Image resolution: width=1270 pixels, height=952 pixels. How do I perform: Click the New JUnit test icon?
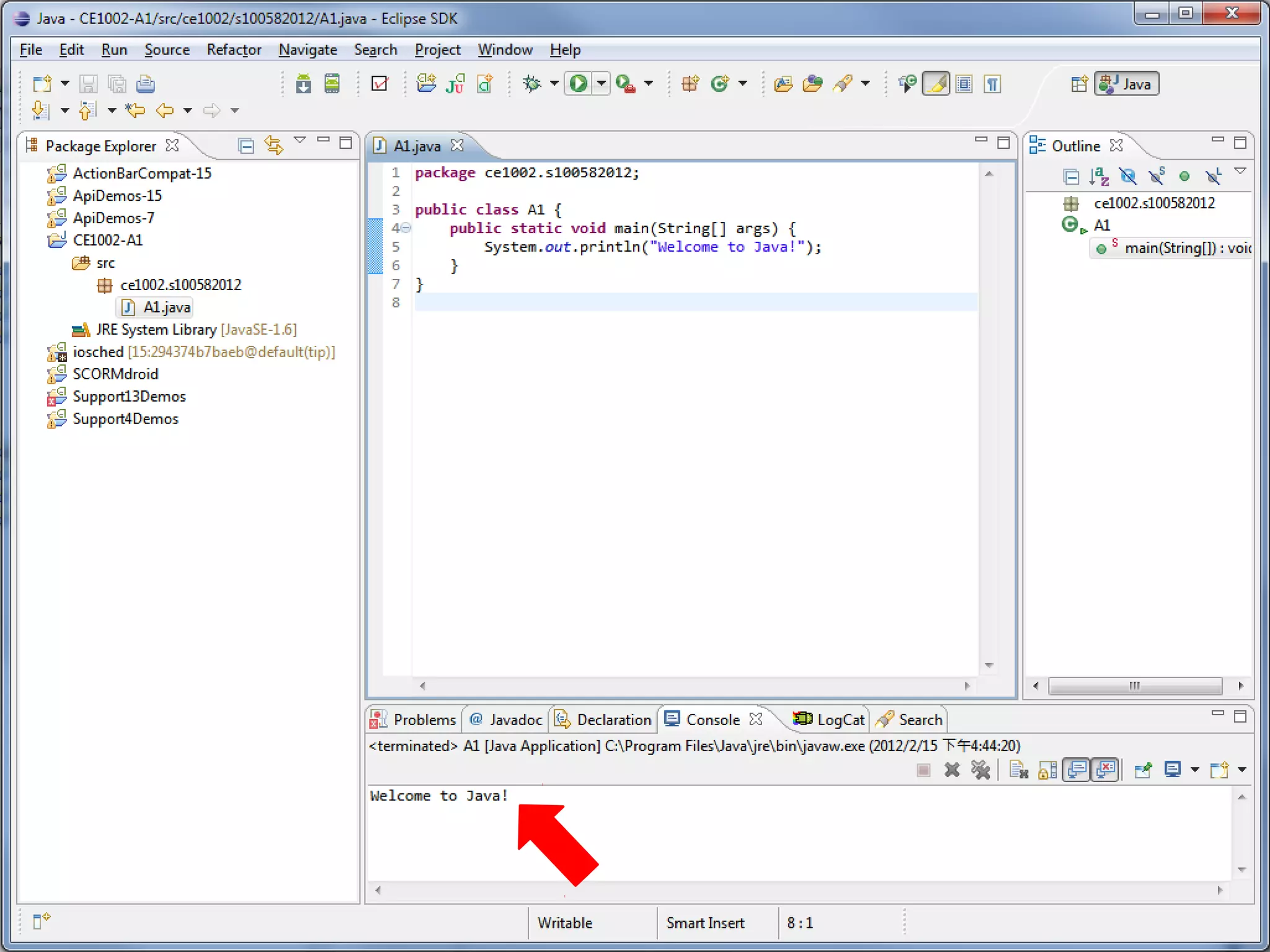point(456,84)
